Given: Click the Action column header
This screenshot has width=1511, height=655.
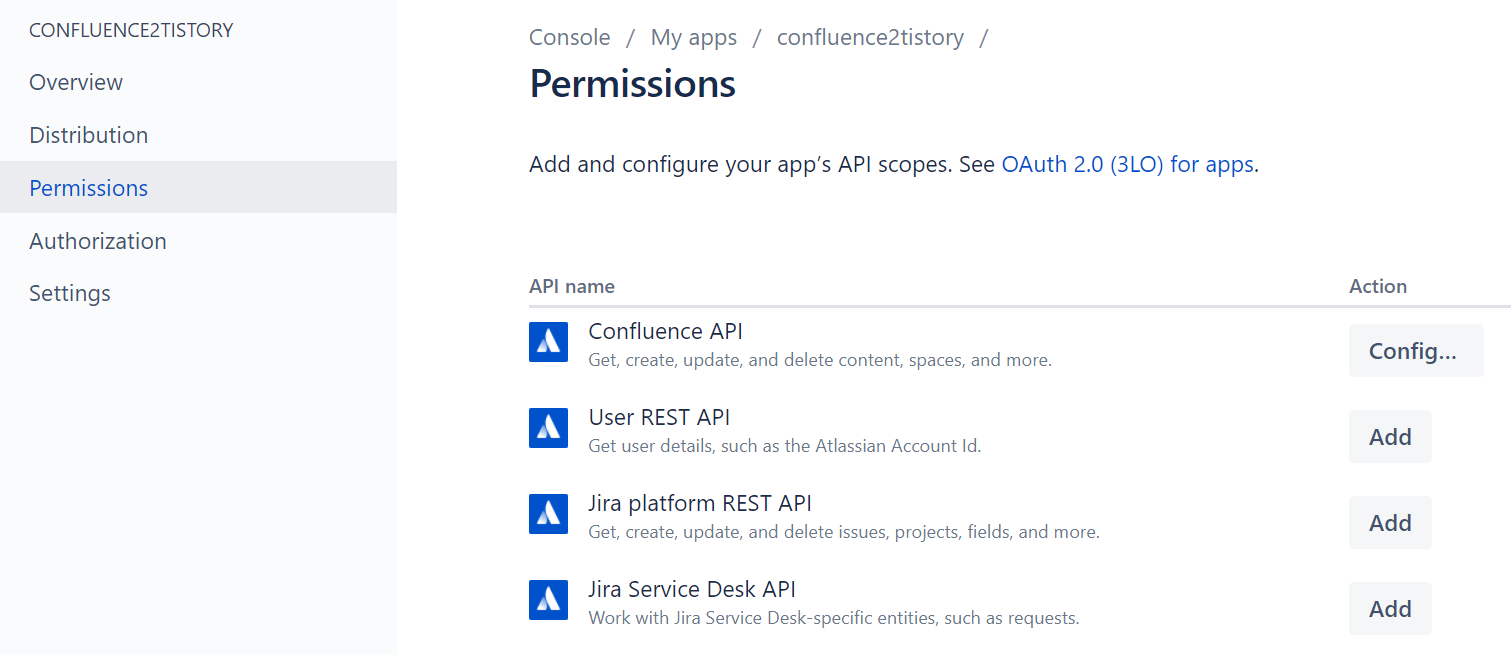Looking at the screenshot, I should tap(1378, 286).
